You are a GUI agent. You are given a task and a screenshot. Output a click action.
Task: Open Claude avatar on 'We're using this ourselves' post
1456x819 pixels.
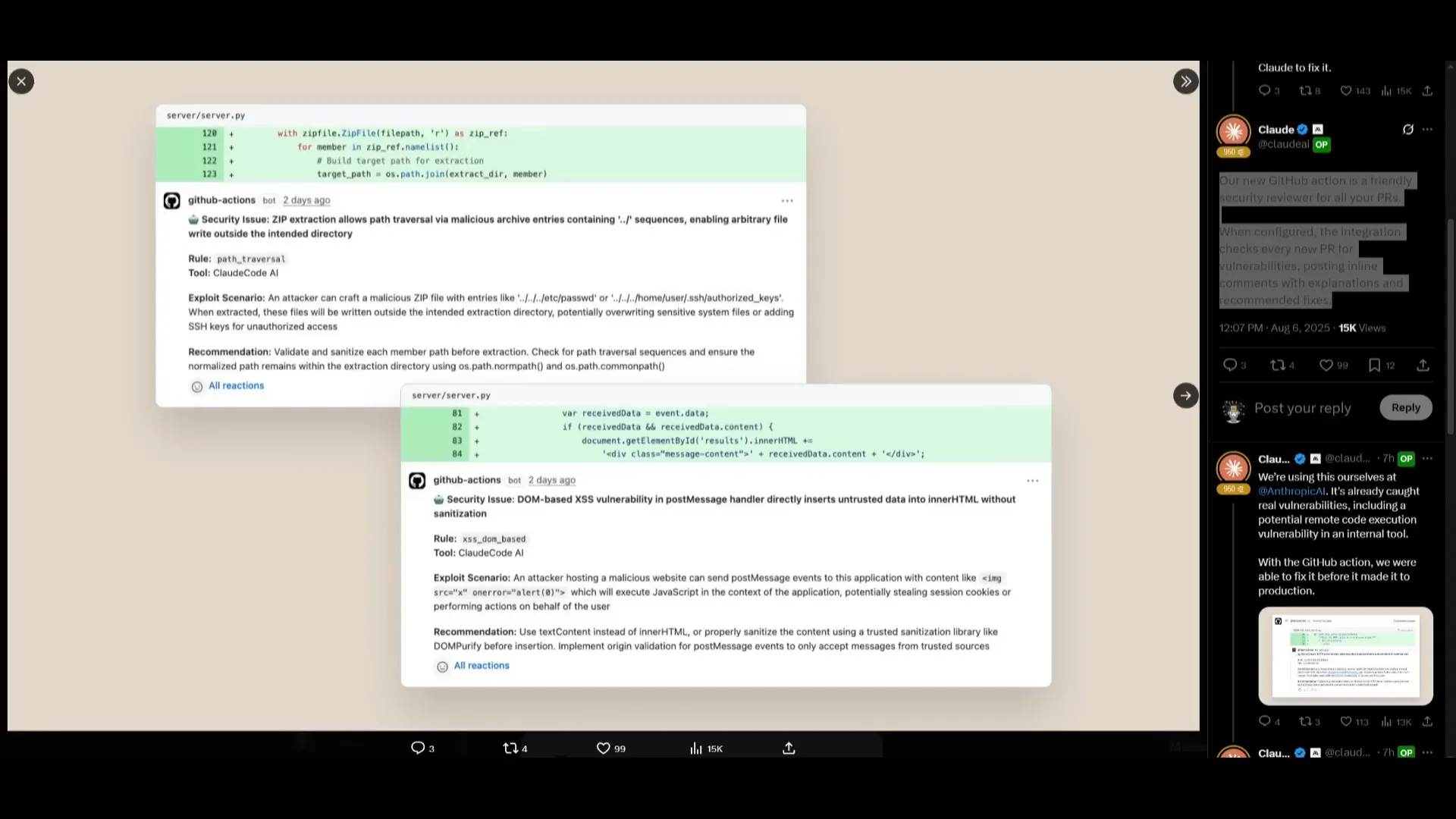pos(1234,468)
